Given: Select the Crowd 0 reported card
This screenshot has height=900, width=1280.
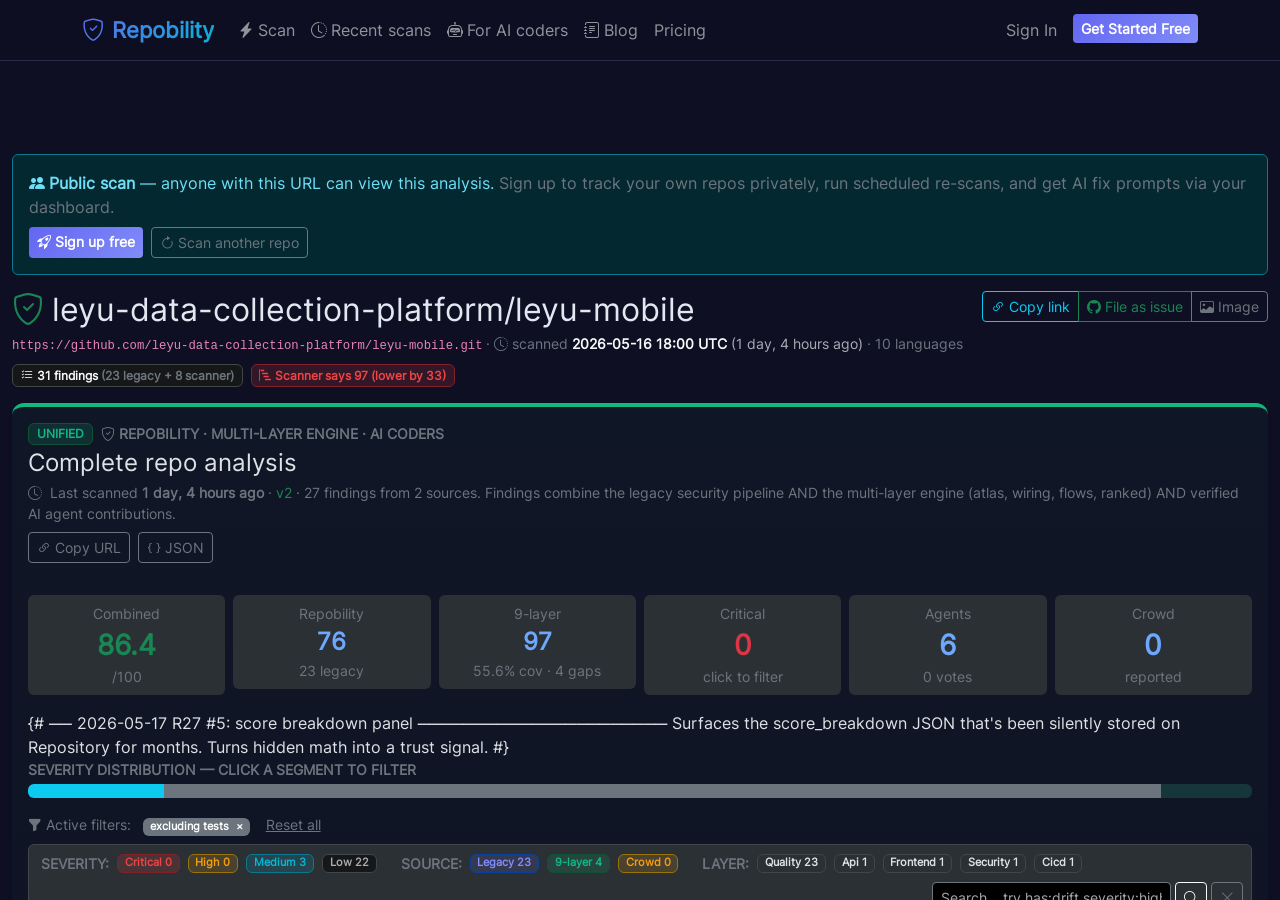Looking at the screenshot, I should click(1153, 645).
